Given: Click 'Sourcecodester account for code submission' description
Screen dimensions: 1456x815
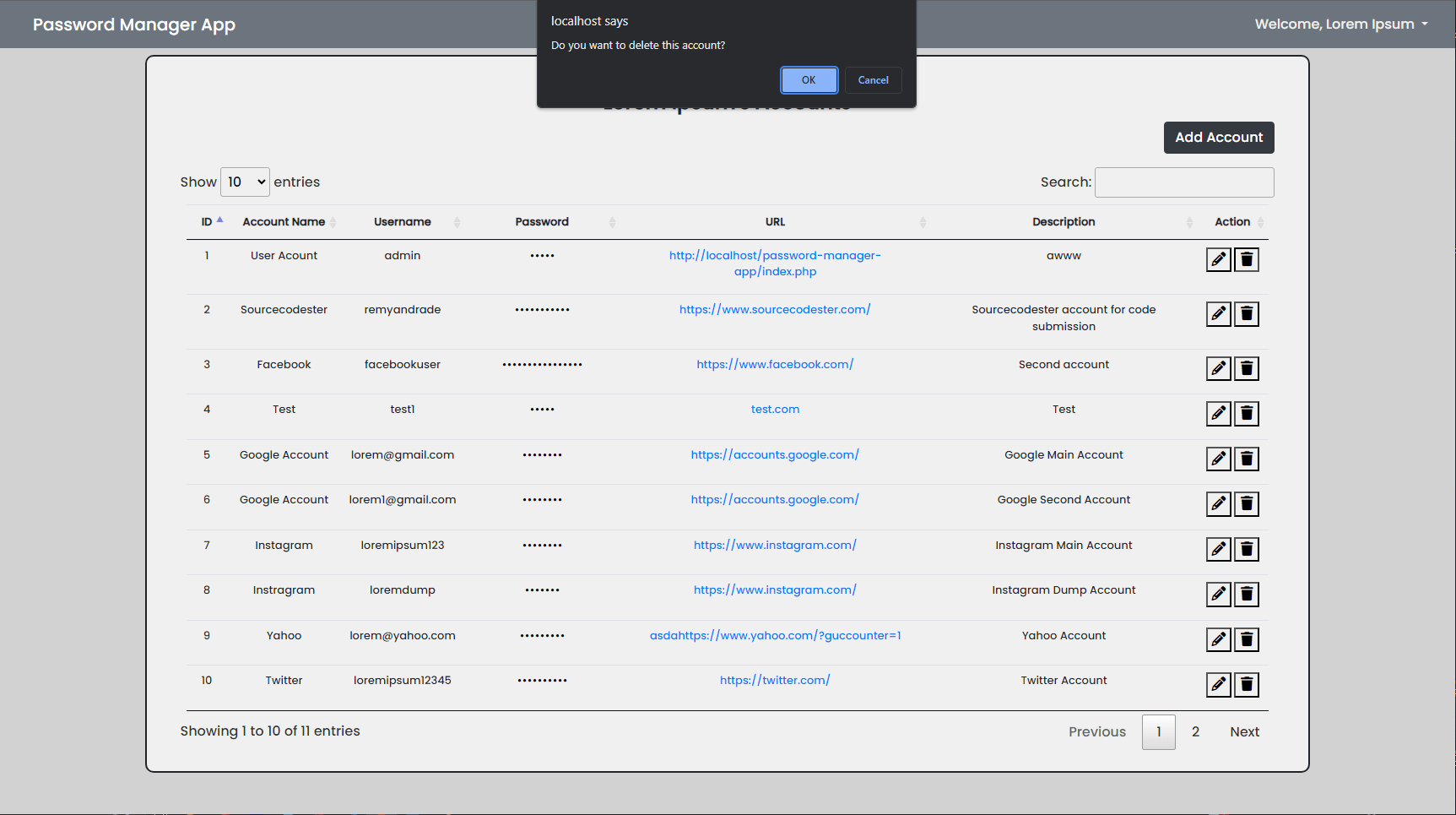Looking at the screenshot, I should tap(1064, 318).
